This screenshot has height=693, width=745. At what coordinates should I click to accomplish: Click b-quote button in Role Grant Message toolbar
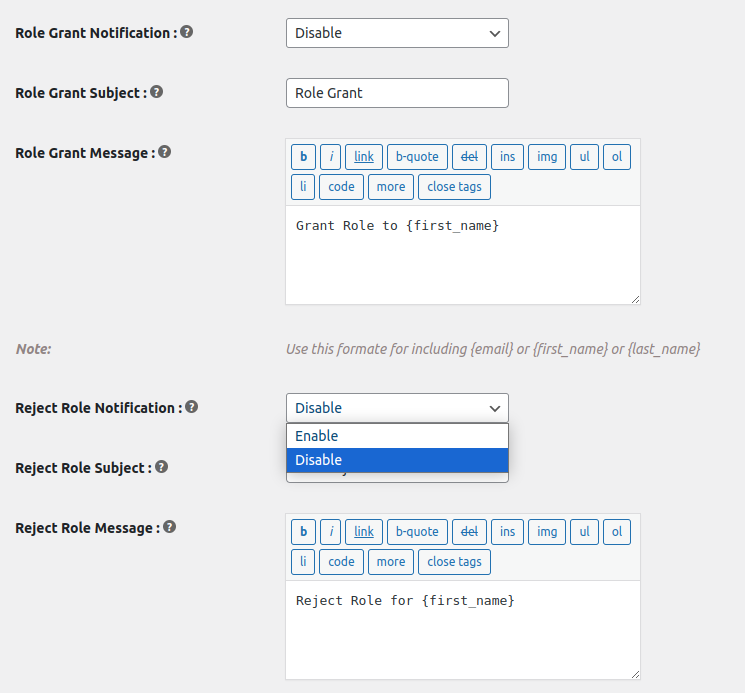pyautogui.click(x=417, y=157)
